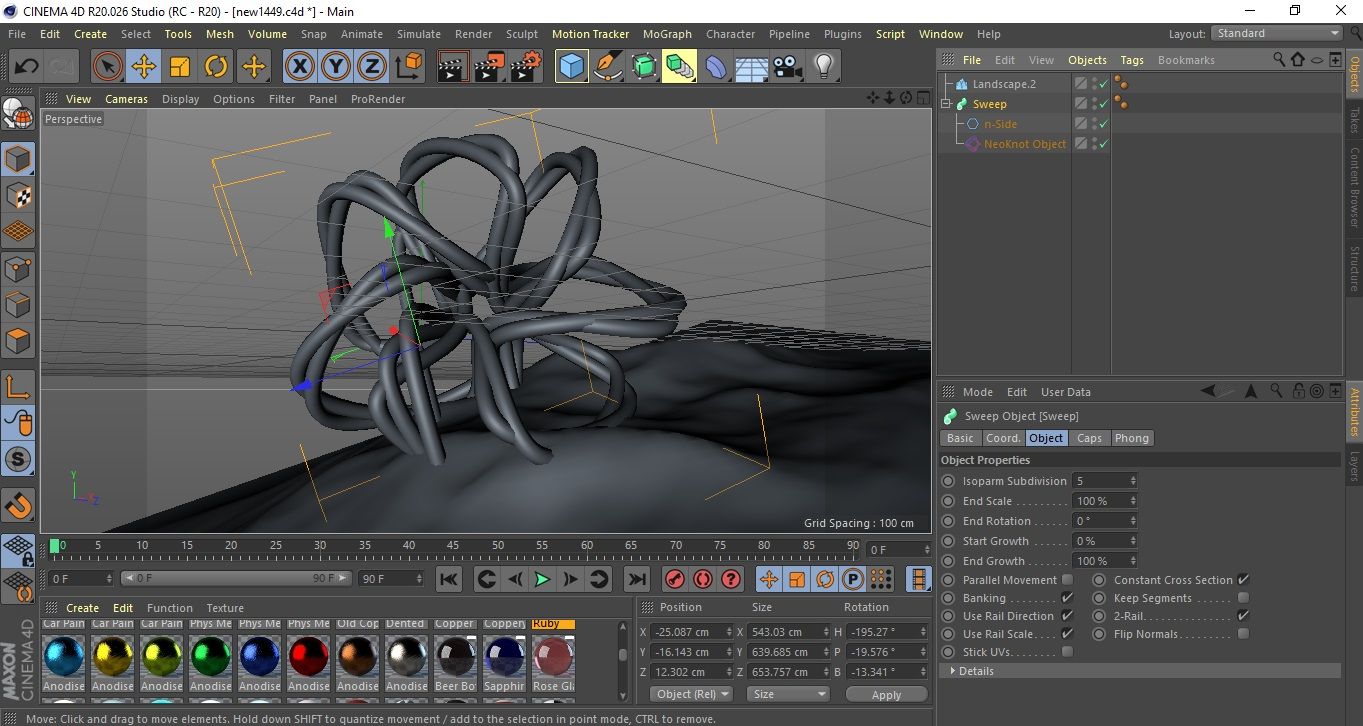Open the Layout dropdown showing Standard

(x=1277, y=33)
